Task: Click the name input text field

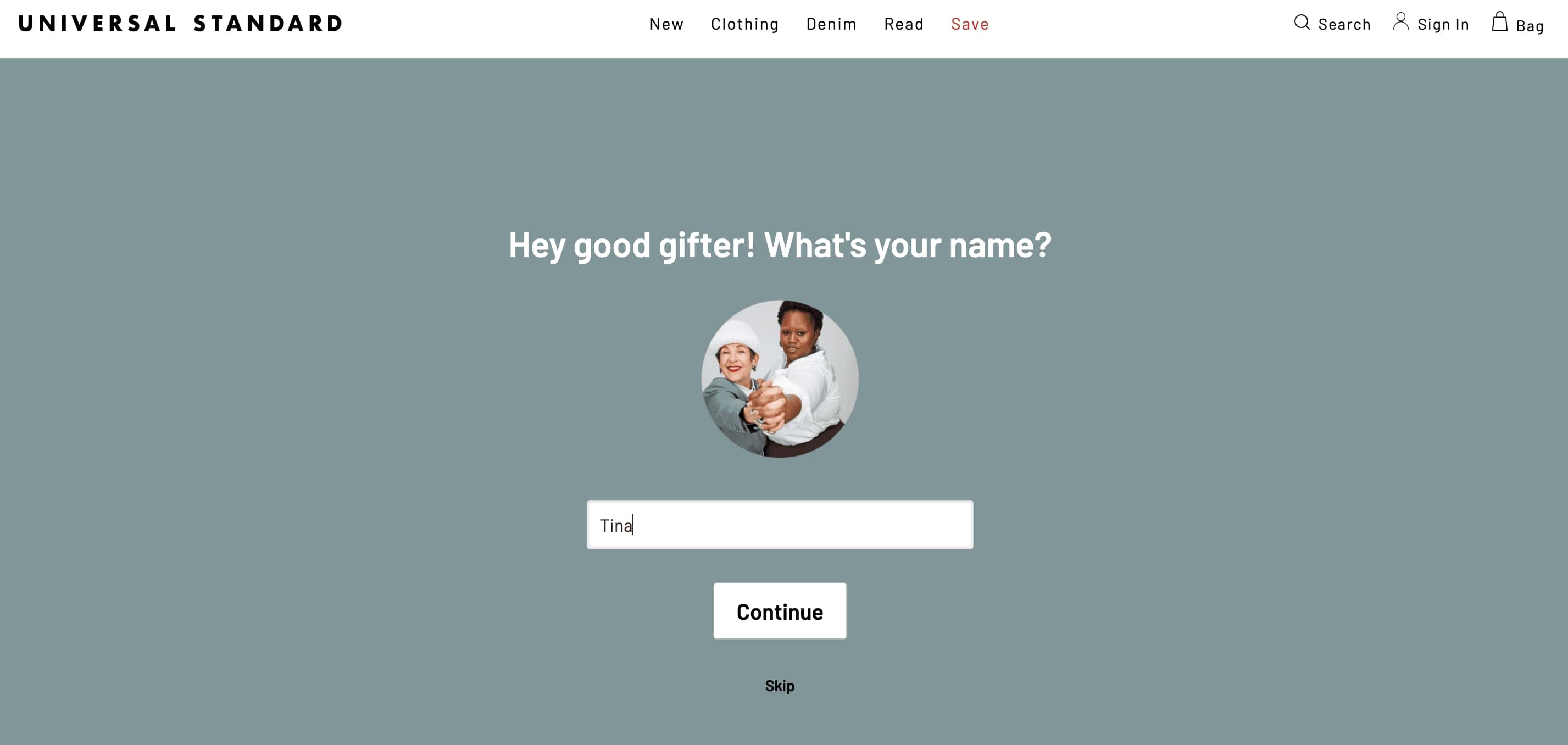Action: click(x=780, y=524)
